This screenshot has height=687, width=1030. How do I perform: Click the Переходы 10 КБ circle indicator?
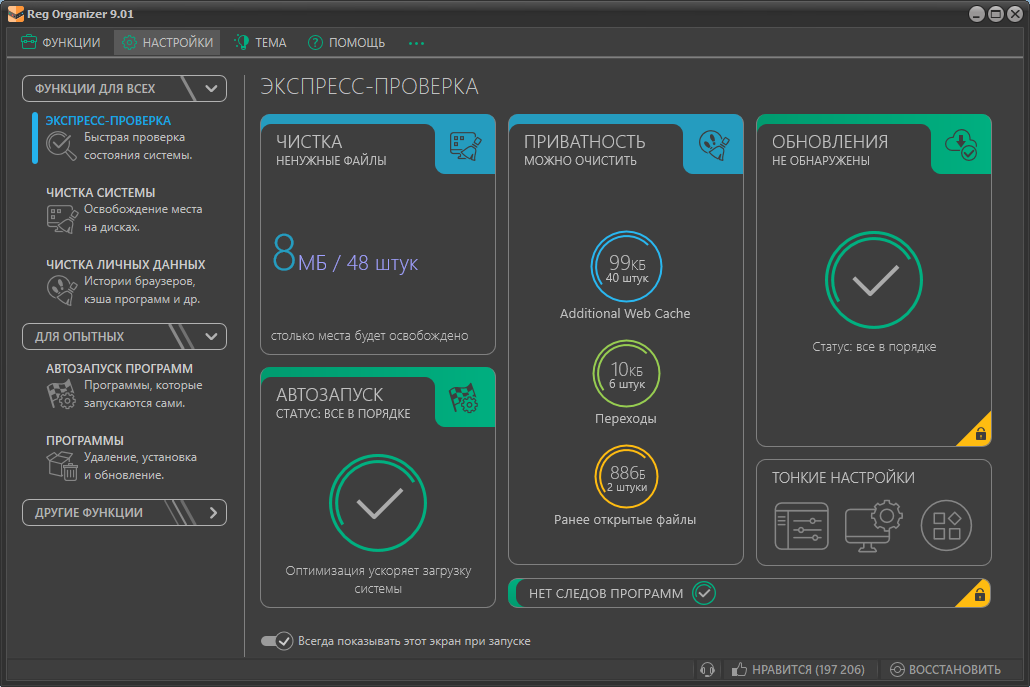(x=626, y=374)
